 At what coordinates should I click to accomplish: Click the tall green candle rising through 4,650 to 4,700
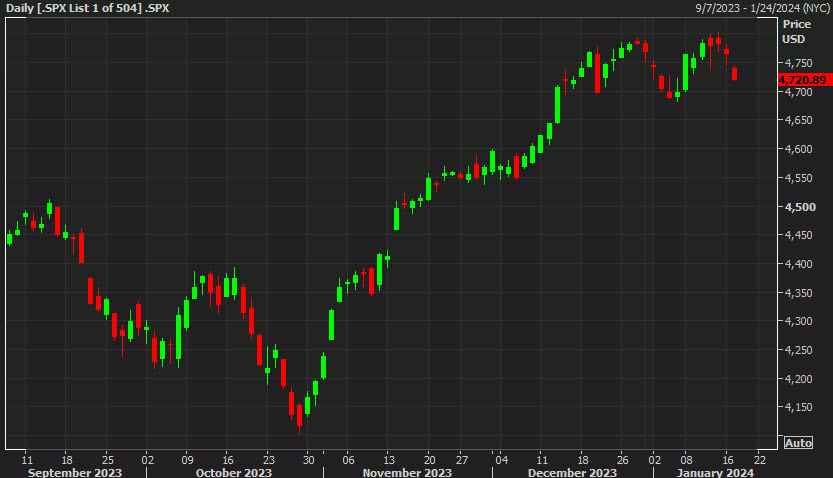coord(558,105)
